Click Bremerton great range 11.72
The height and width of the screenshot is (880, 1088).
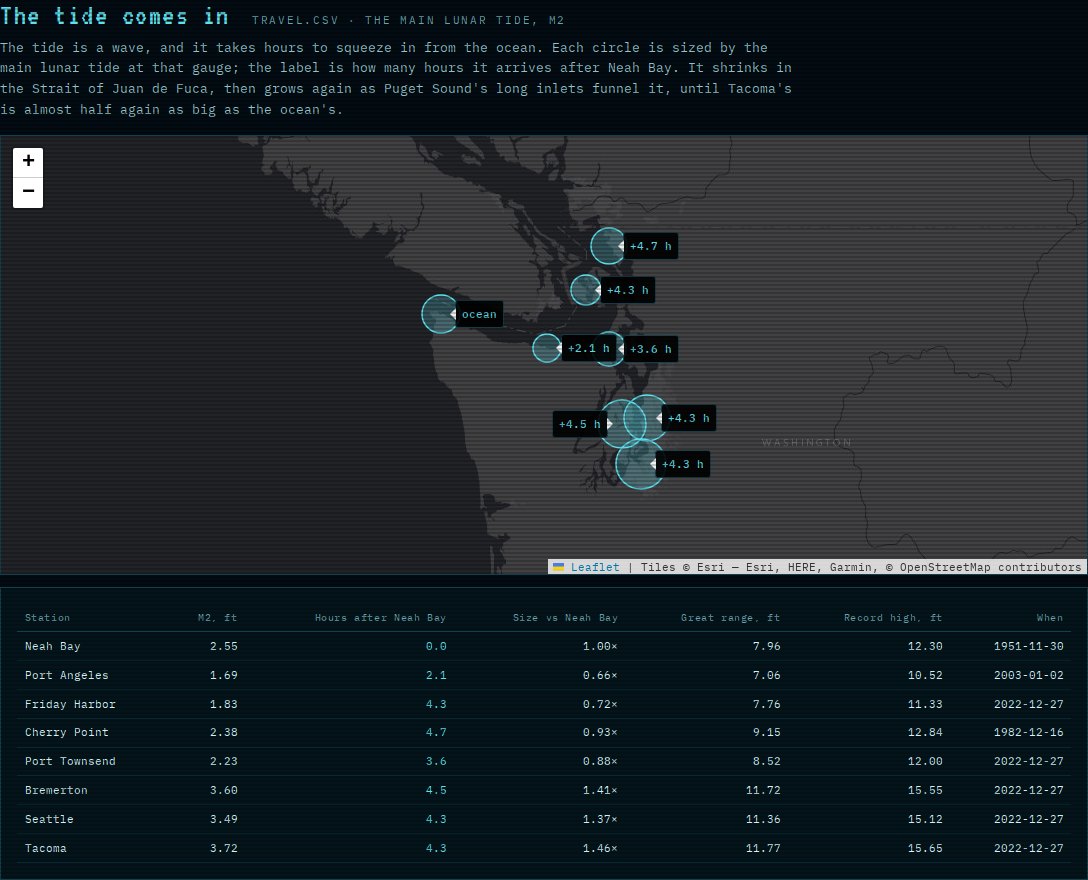763,790
